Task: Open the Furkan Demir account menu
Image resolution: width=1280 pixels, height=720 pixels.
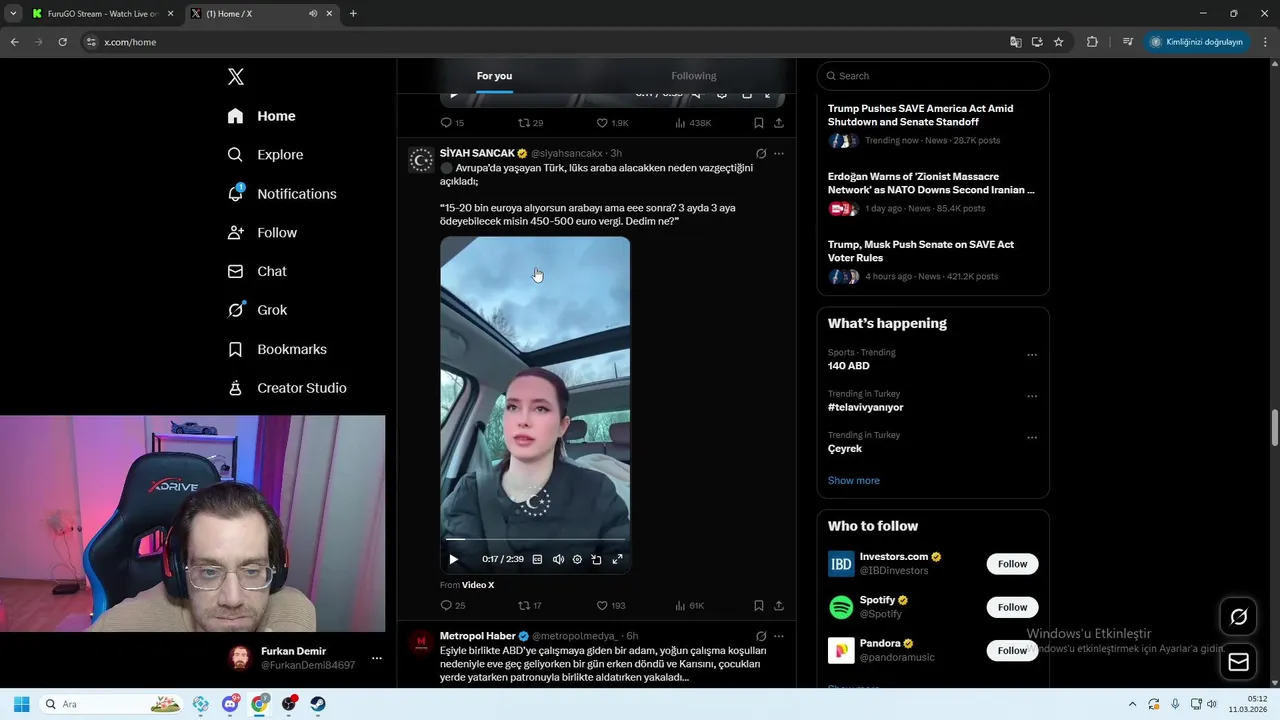Action: (x=306, y=658)
